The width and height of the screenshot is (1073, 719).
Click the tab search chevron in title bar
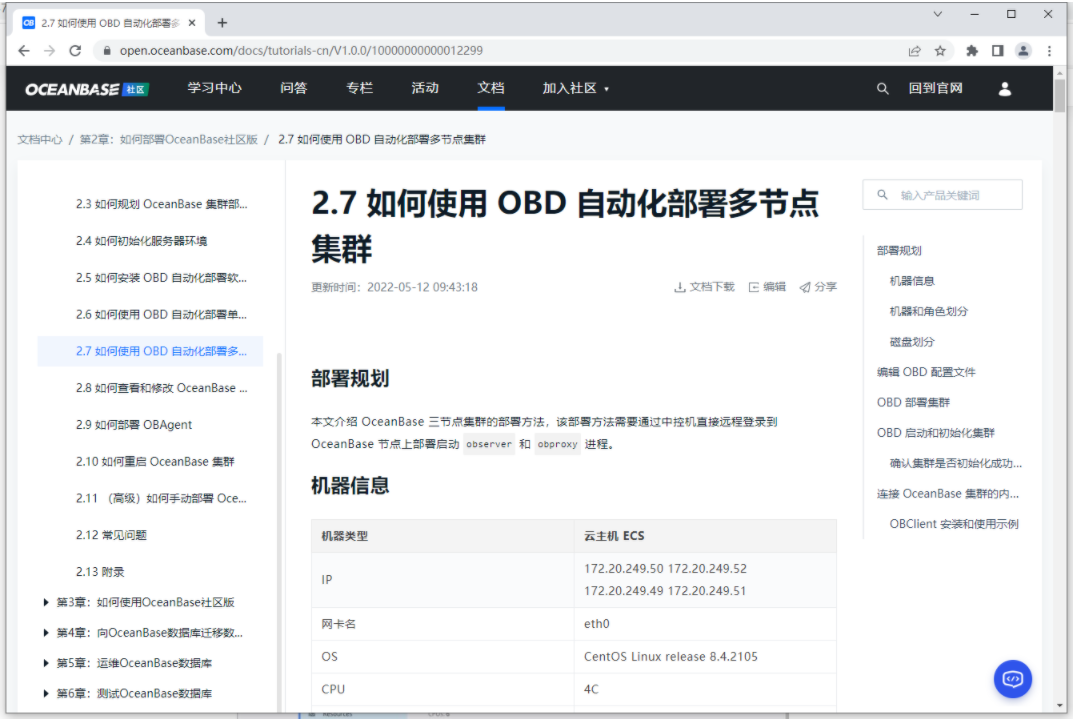pyautogui.click(x=938, y=14)
